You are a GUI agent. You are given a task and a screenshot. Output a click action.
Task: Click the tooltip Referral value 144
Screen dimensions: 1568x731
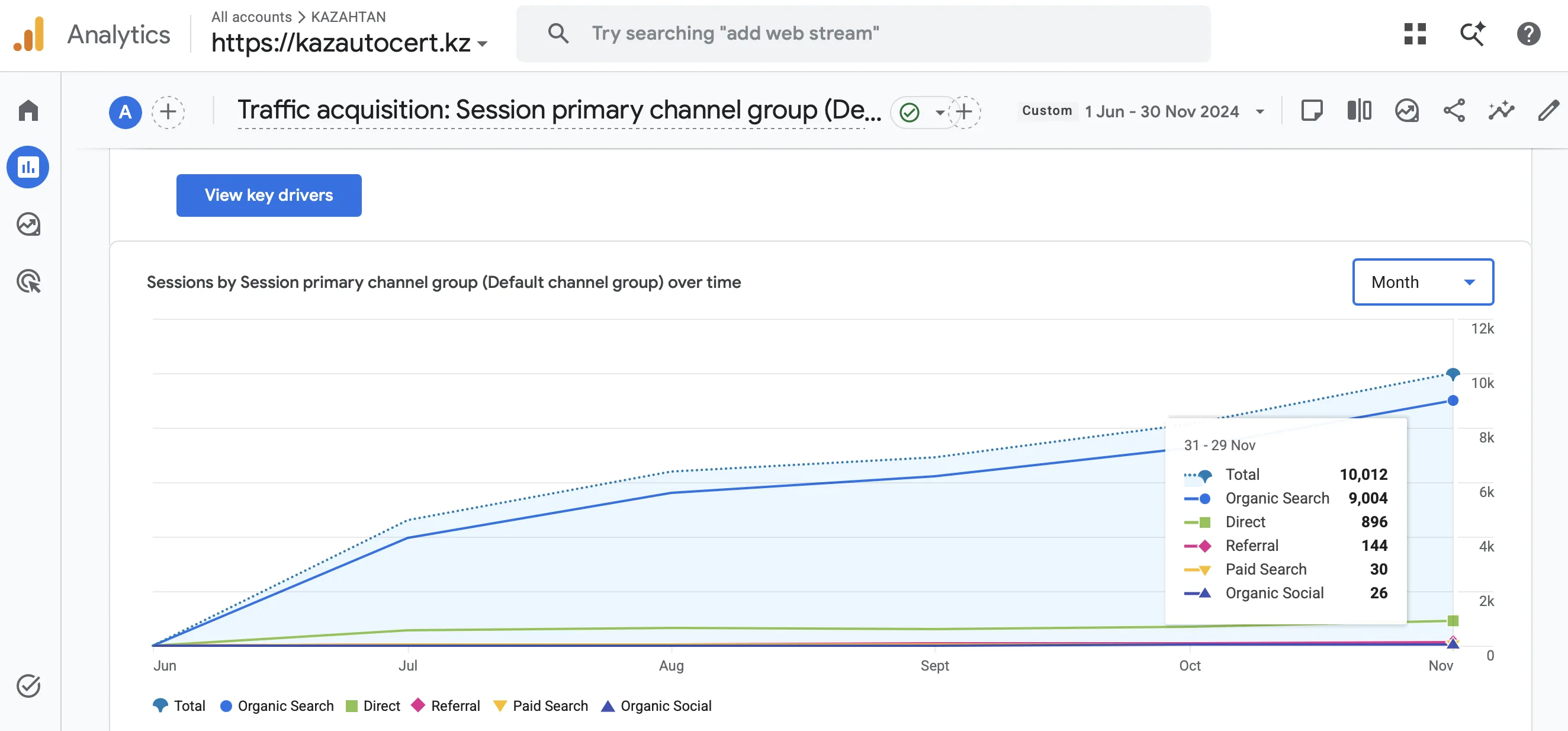click(x=1374, y=546)
